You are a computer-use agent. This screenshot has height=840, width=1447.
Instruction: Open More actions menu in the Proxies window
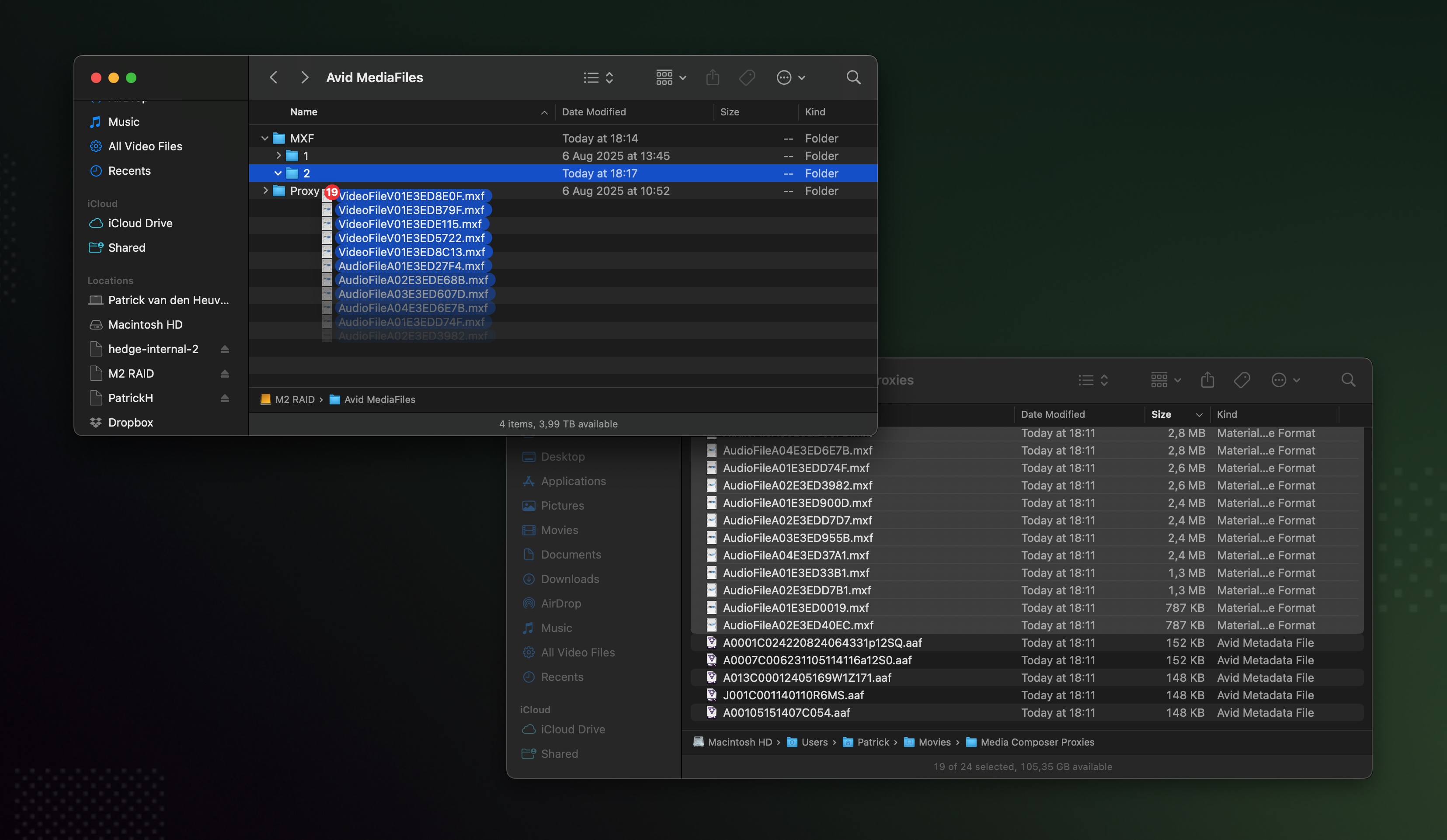(x=1286, y=380)
